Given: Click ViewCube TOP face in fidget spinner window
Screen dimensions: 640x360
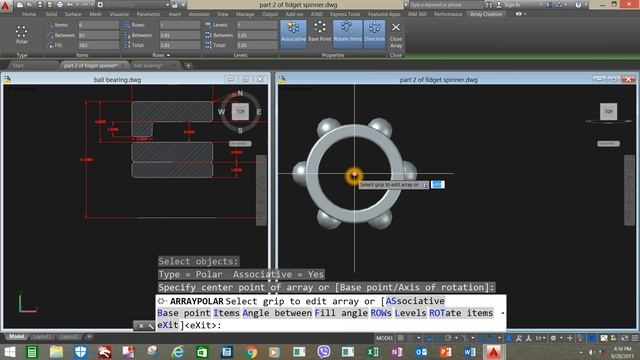Looking at the screenshot, I should pos(609,111).
